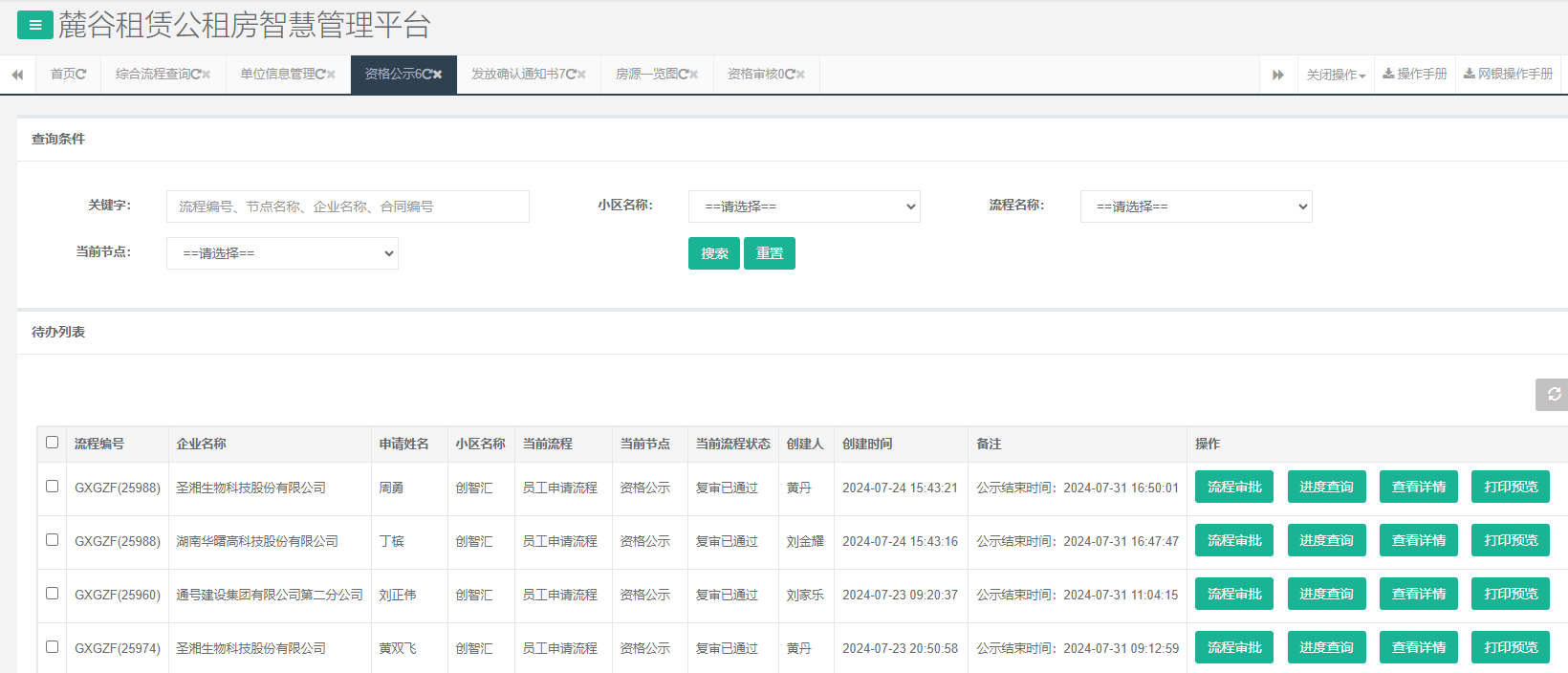Select the checkbox for applicant 刘正伟's row
Screen dimensions: 1568x673
click(x=53, y=594)
